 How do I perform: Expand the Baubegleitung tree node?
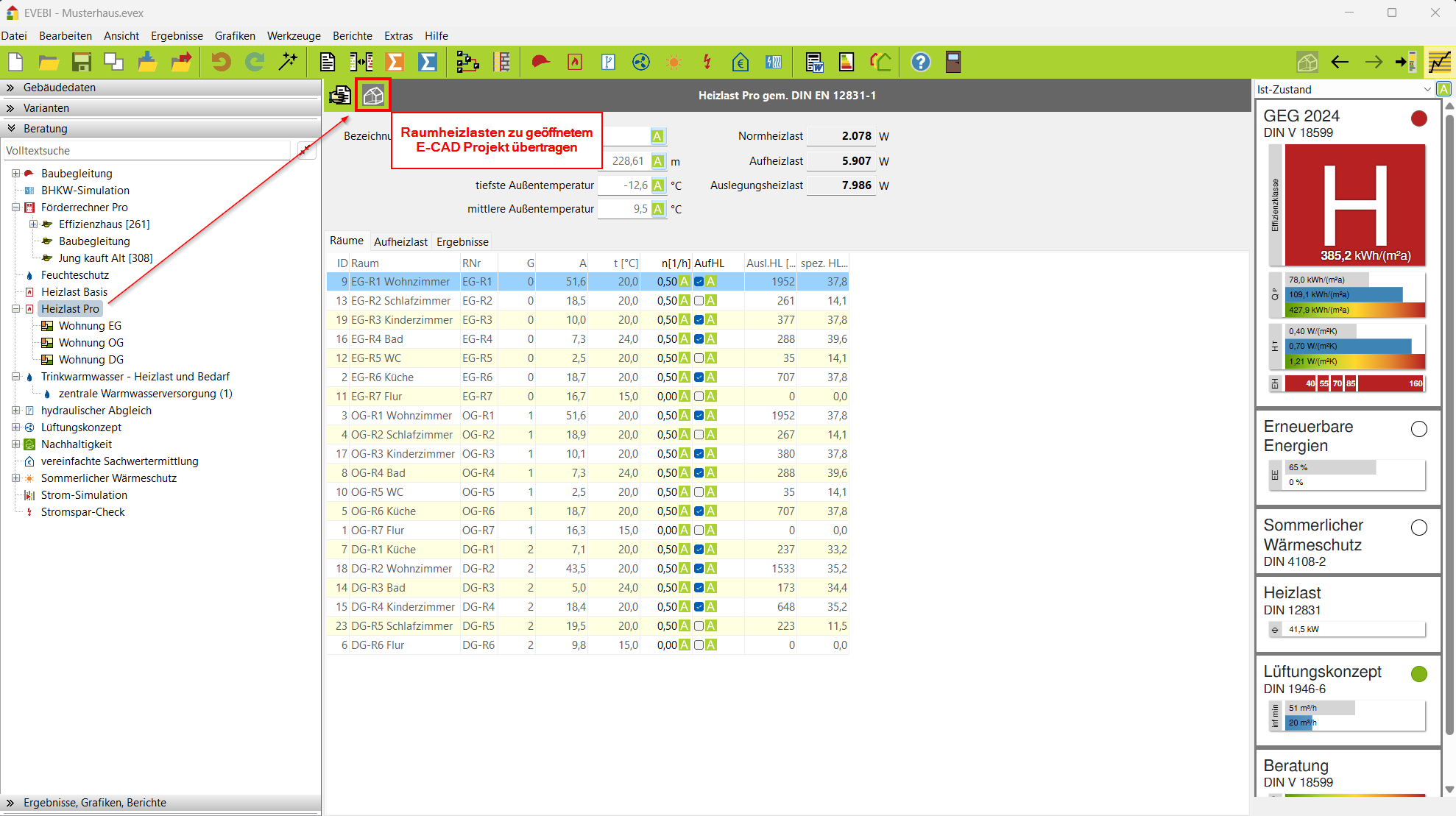[15, 174]
